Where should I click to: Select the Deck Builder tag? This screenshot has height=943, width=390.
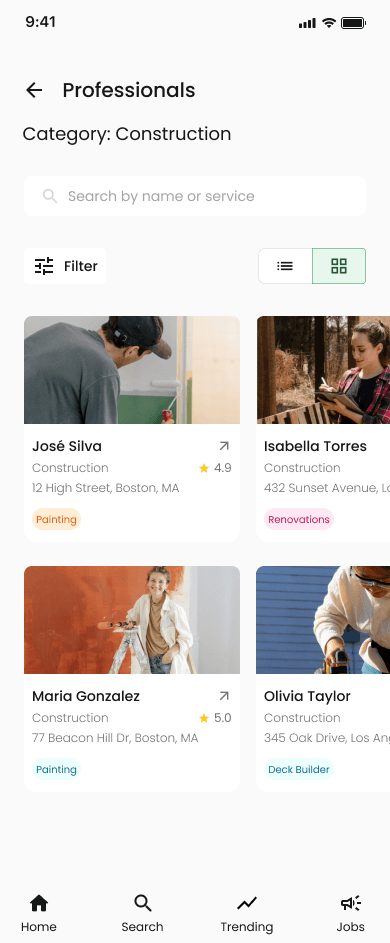pos(299,770)
